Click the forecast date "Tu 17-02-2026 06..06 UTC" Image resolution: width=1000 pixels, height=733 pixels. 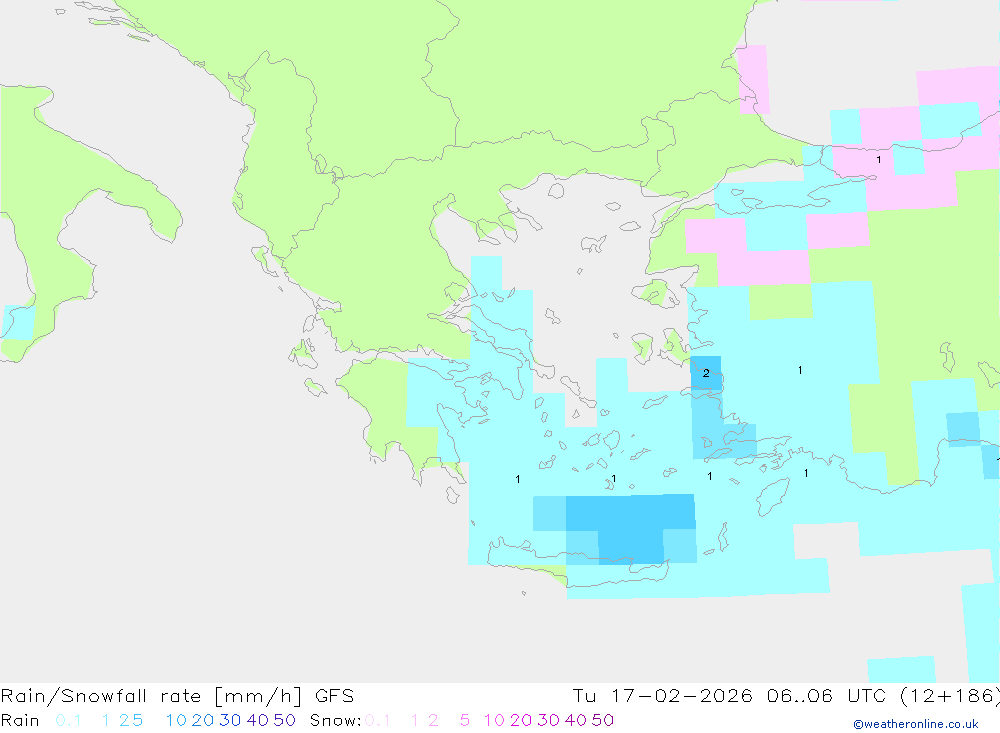click(x=730, y=696)
